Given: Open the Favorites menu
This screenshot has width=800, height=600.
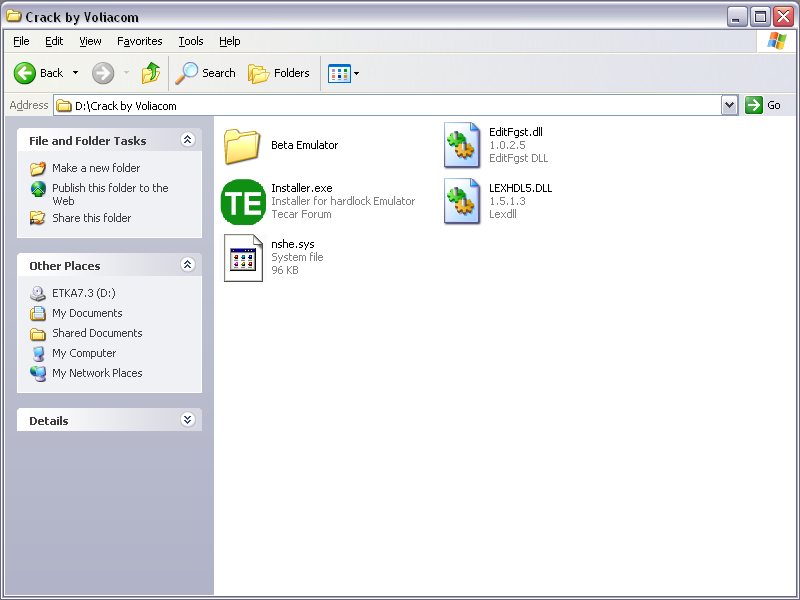Looking at the screenshot, I should [139, 41].
